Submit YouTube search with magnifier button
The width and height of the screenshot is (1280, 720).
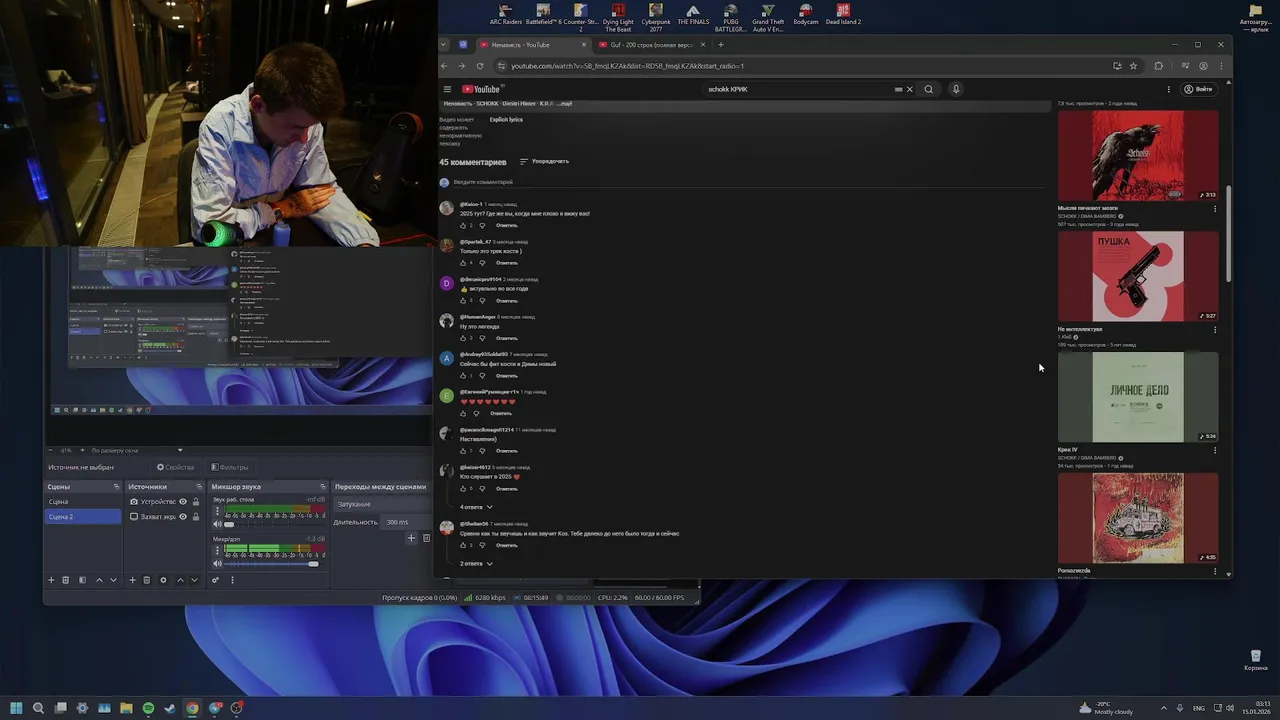coord(928,89)
